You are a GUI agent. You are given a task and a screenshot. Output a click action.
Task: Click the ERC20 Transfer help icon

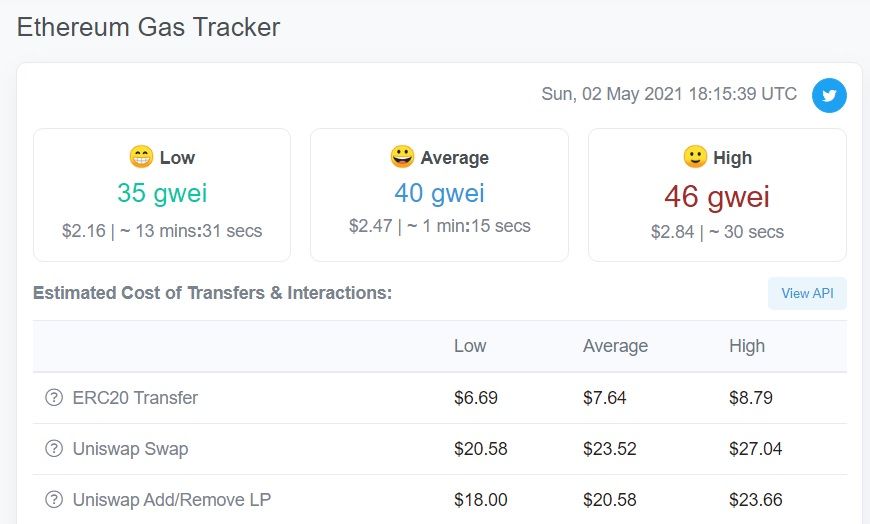tap(54, 397)
